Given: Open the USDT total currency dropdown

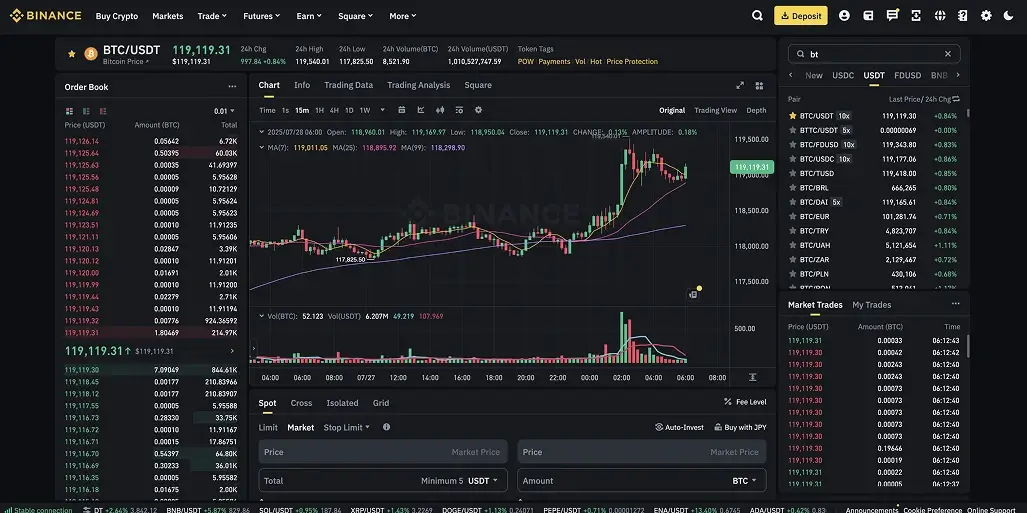Looking at the screenshot, I should click(483, 480).
